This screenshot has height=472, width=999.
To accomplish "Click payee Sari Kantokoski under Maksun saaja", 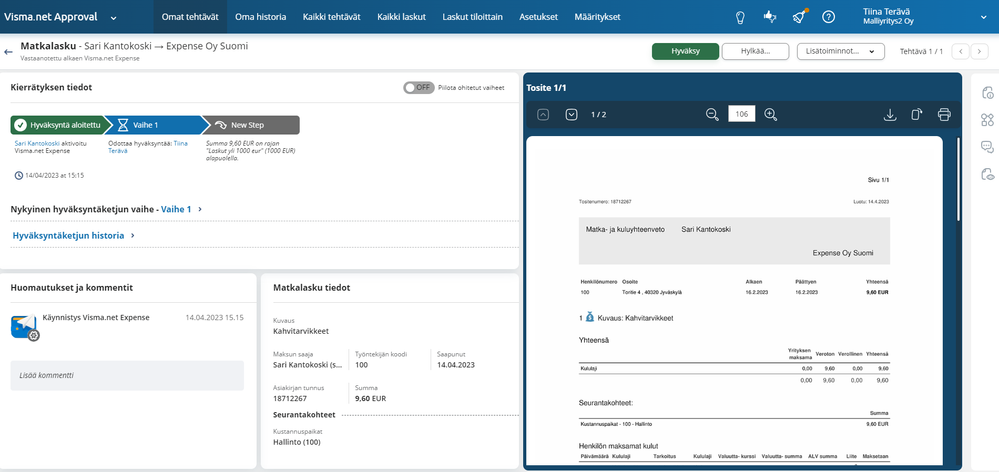I will pyautogui.click(x=308, y=365).
